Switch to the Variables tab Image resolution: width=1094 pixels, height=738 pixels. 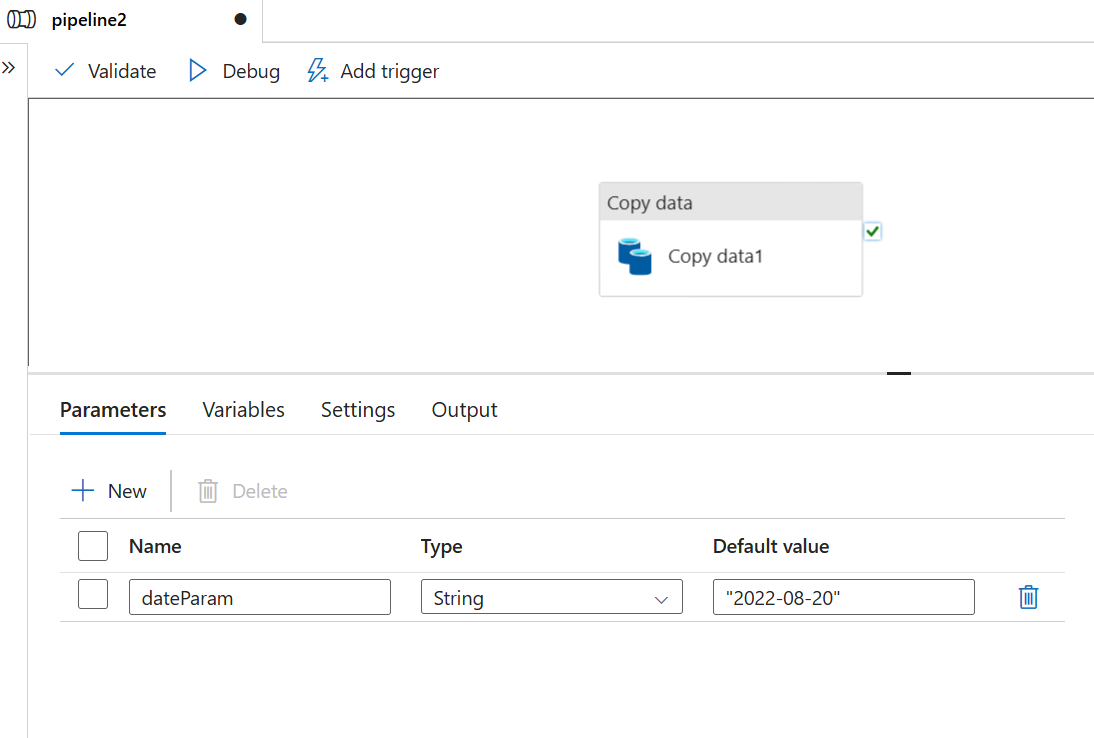pos(243,409)
